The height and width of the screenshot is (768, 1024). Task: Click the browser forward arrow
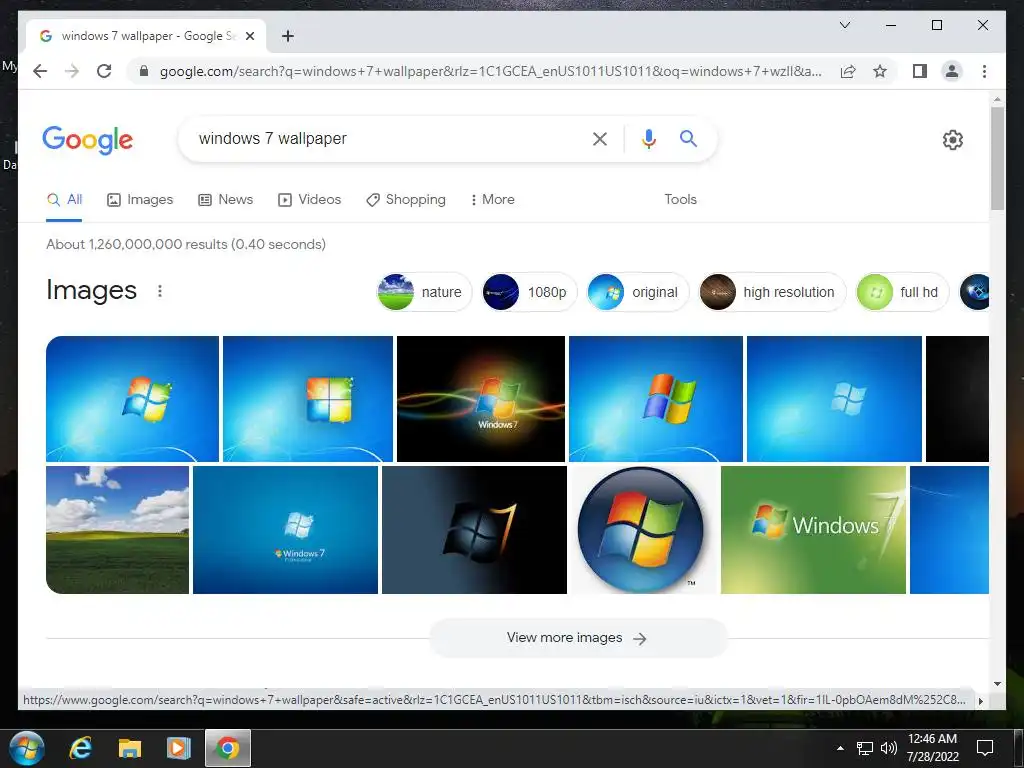[72, 71]
